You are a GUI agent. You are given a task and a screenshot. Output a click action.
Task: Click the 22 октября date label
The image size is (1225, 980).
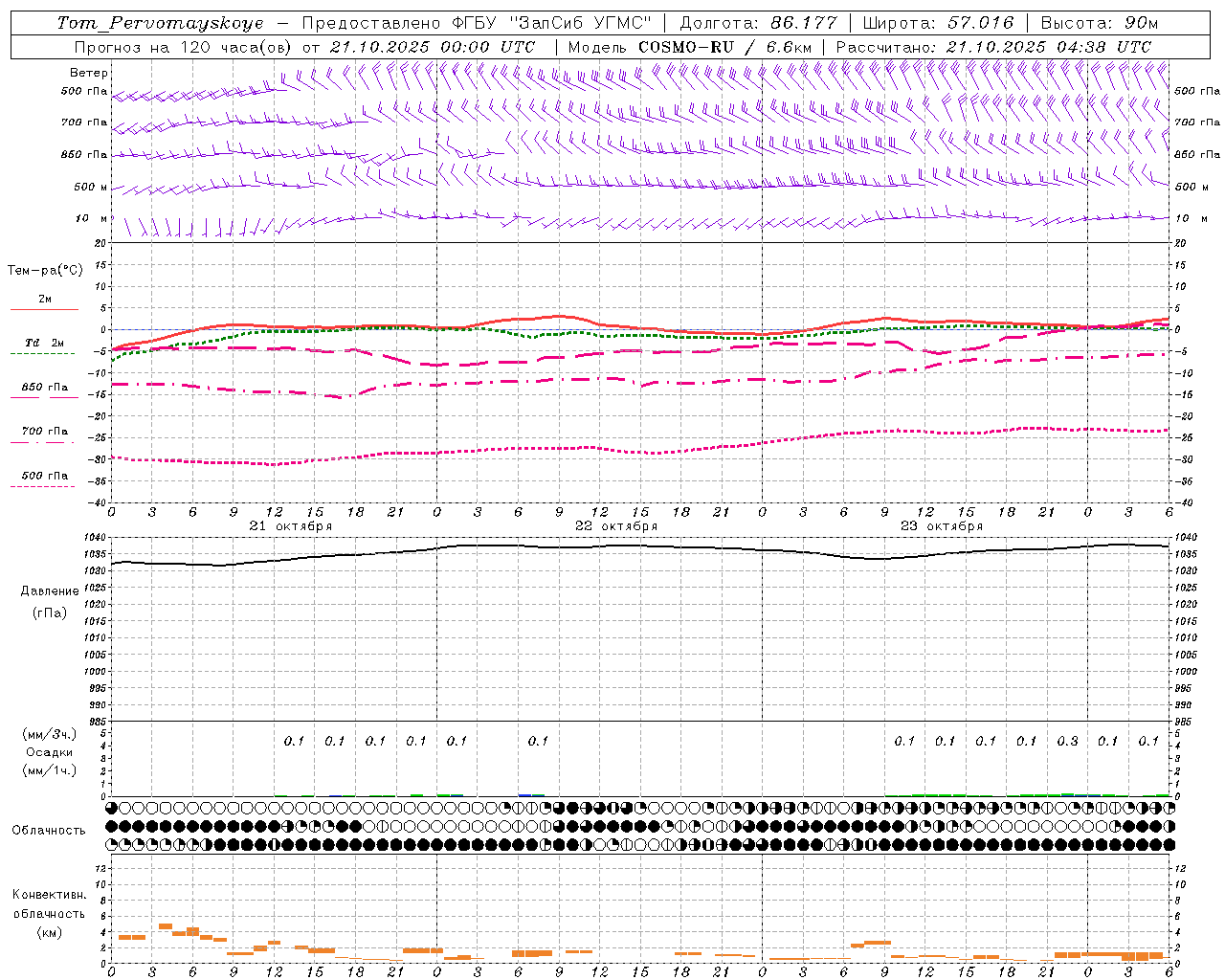[x=616, y=526]
